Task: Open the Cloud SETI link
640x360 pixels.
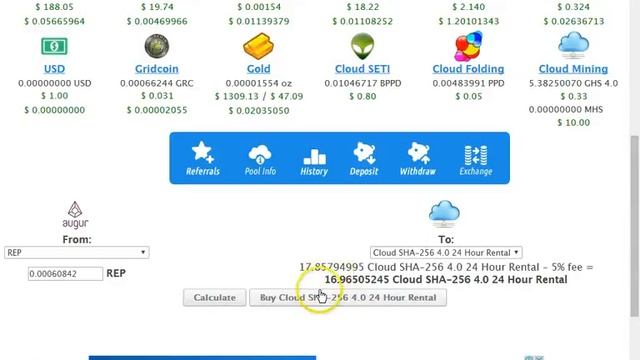Action: (362, 69)
